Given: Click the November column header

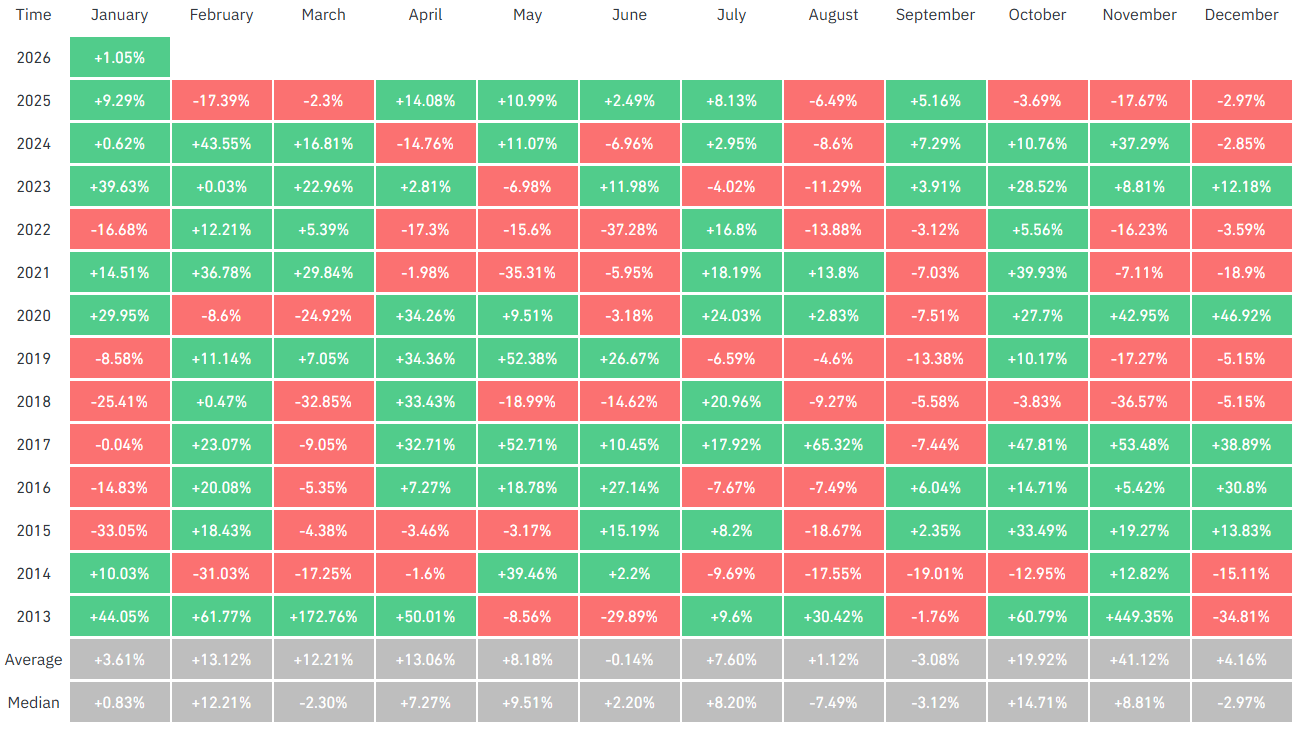Looking at the screenshot, I should [1139, 15].
